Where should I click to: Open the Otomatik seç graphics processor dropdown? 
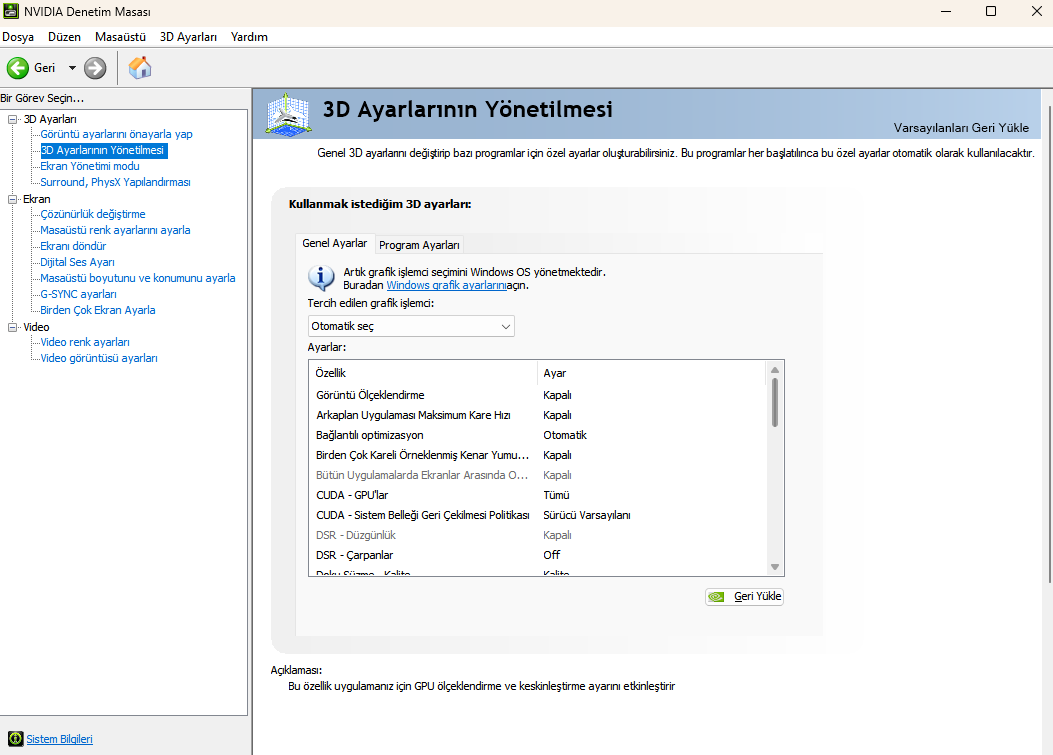[411, 326]
